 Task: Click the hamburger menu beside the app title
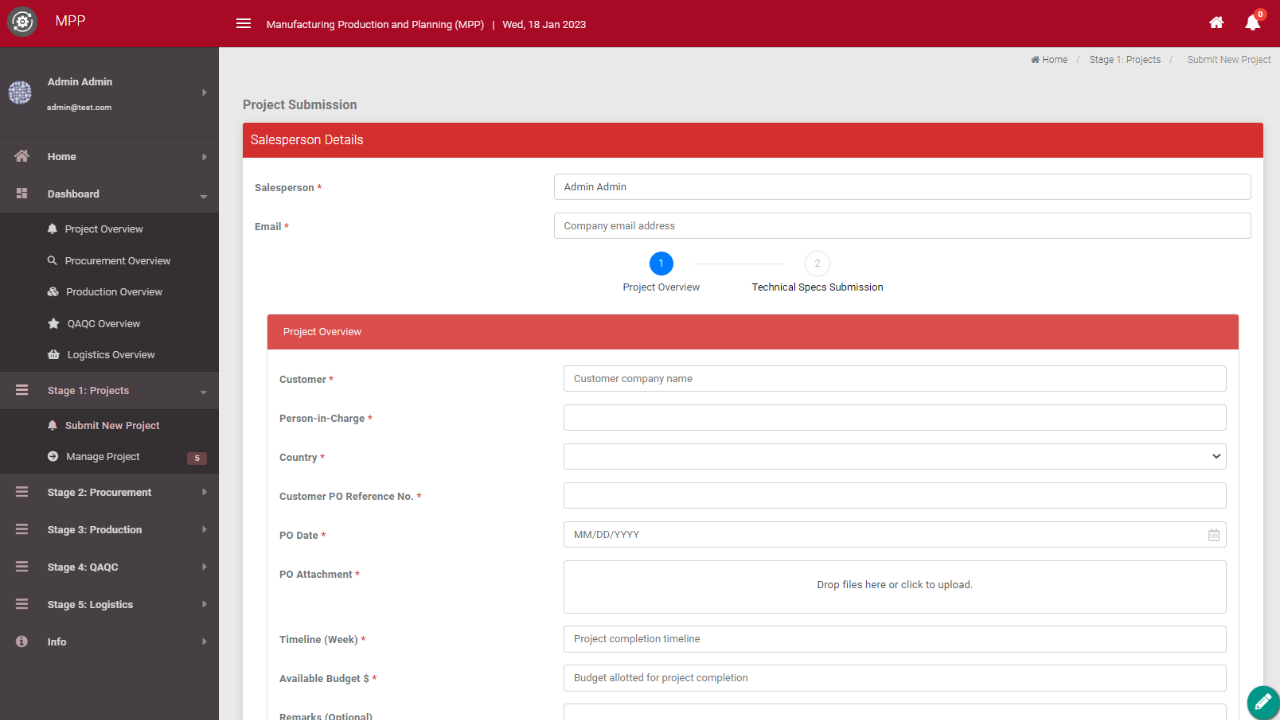243,23
